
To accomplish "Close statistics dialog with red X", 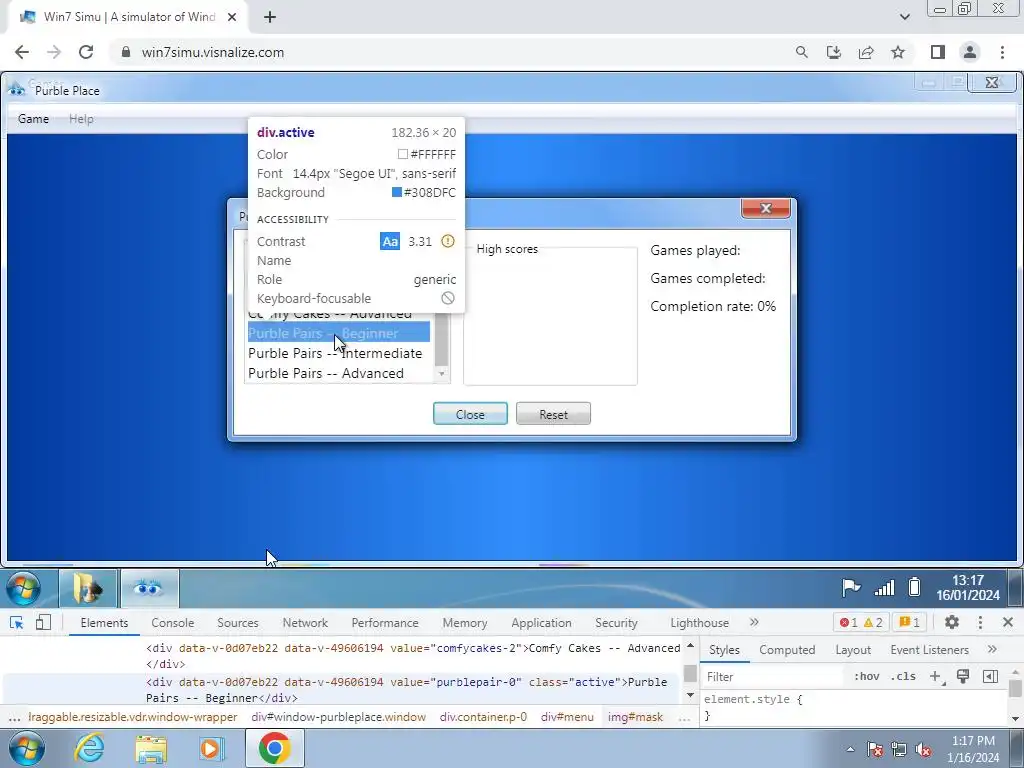I will pos(765,208).
